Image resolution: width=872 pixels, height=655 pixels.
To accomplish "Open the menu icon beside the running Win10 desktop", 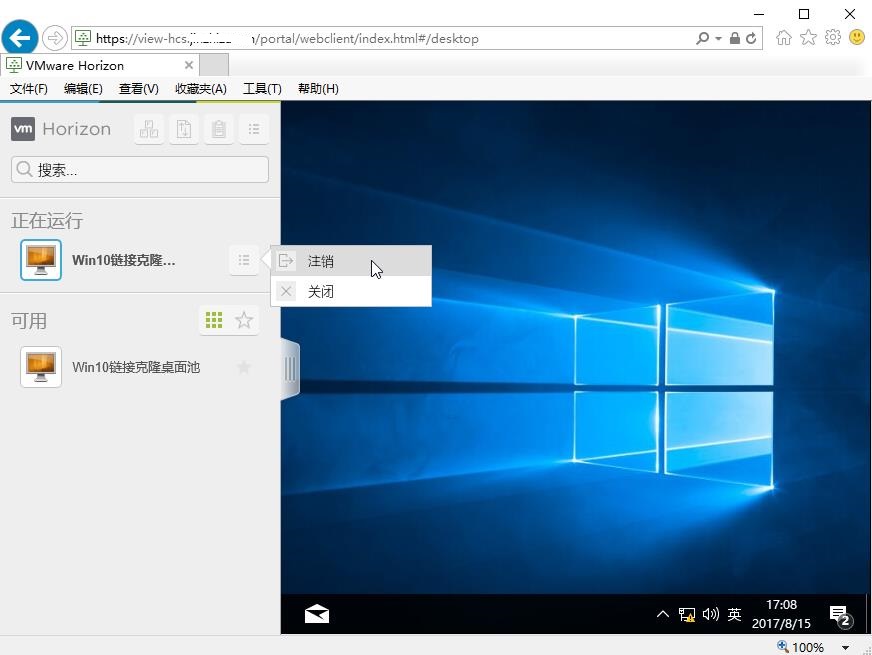I will pyautogui.click(x=244, y=260).
